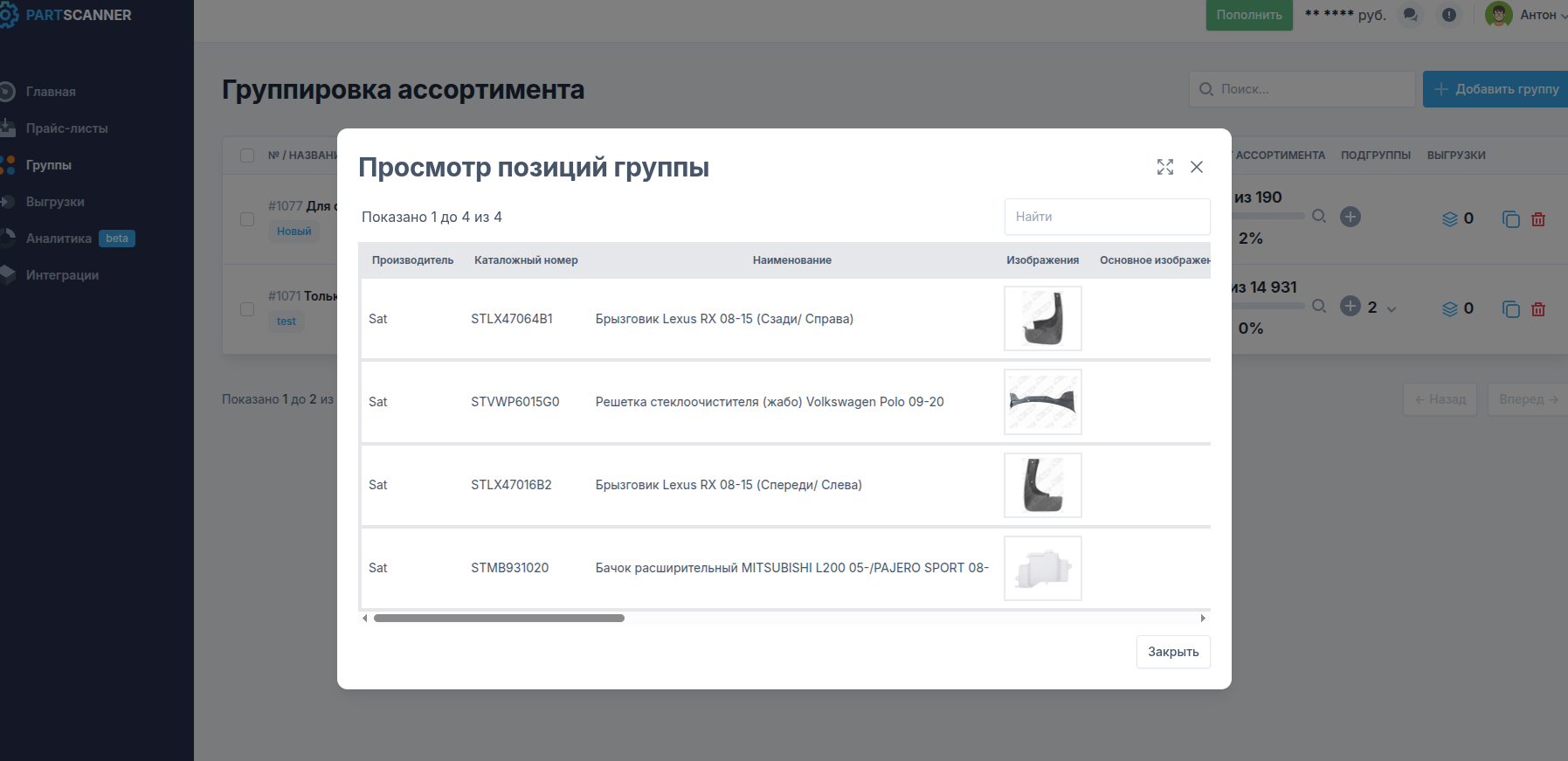The height and width of the screenshot is (761, 1568).
Task: Click the layers export icon in the 190 row
Action: [1450, 219]
